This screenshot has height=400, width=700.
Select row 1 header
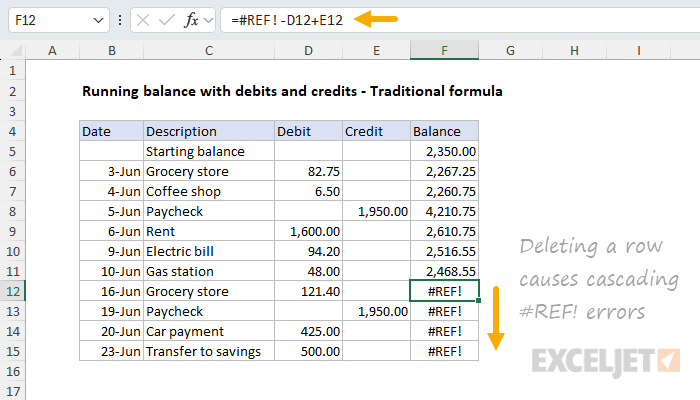(12, 71)
